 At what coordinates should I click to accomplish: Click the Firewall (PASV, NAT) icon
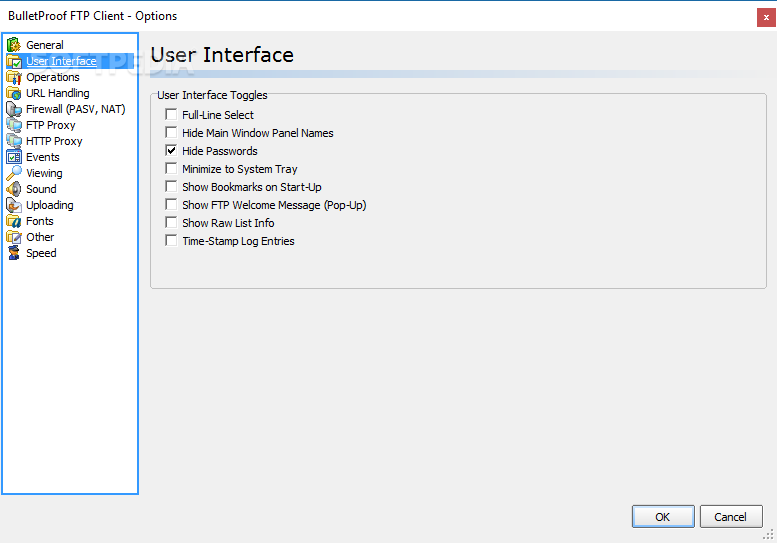pos(14,109)
